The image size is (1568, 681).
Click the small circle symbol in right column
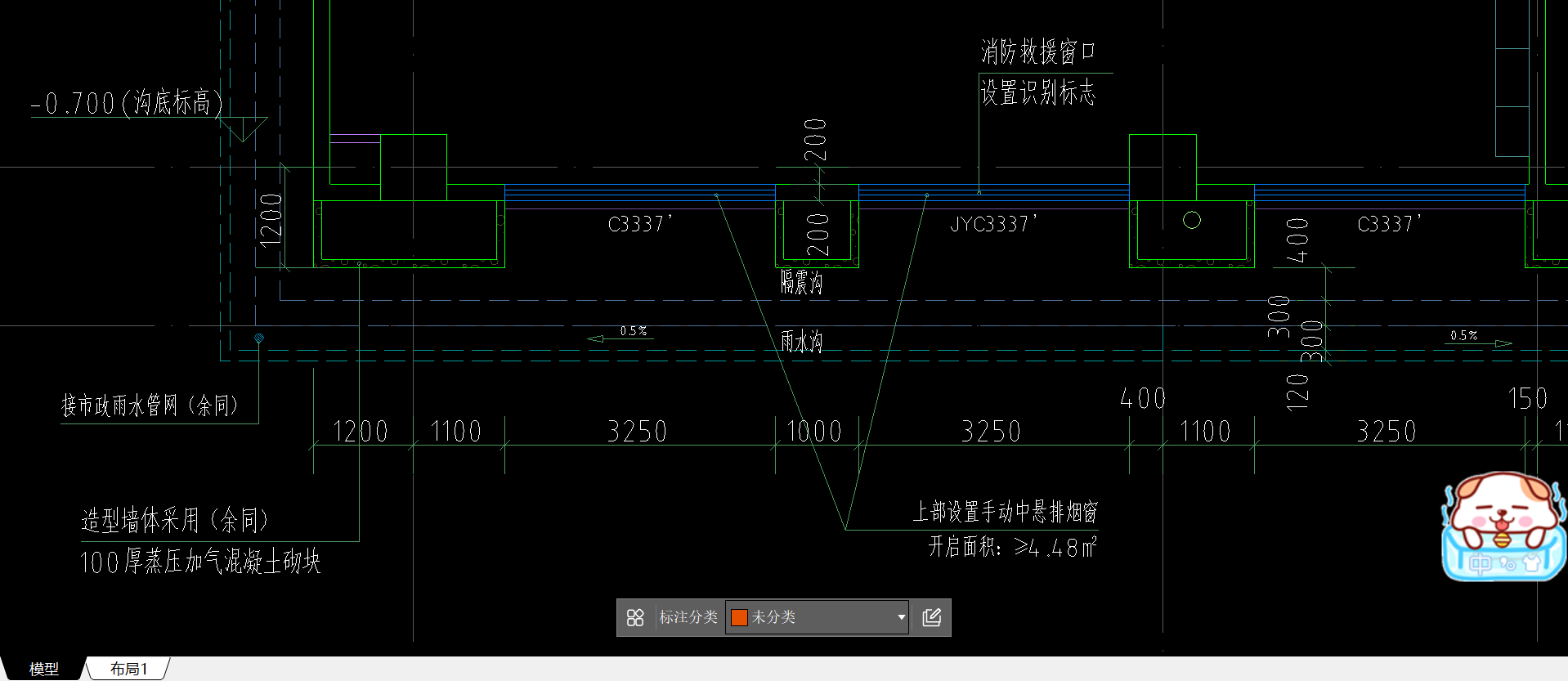tap(1192, 220)
